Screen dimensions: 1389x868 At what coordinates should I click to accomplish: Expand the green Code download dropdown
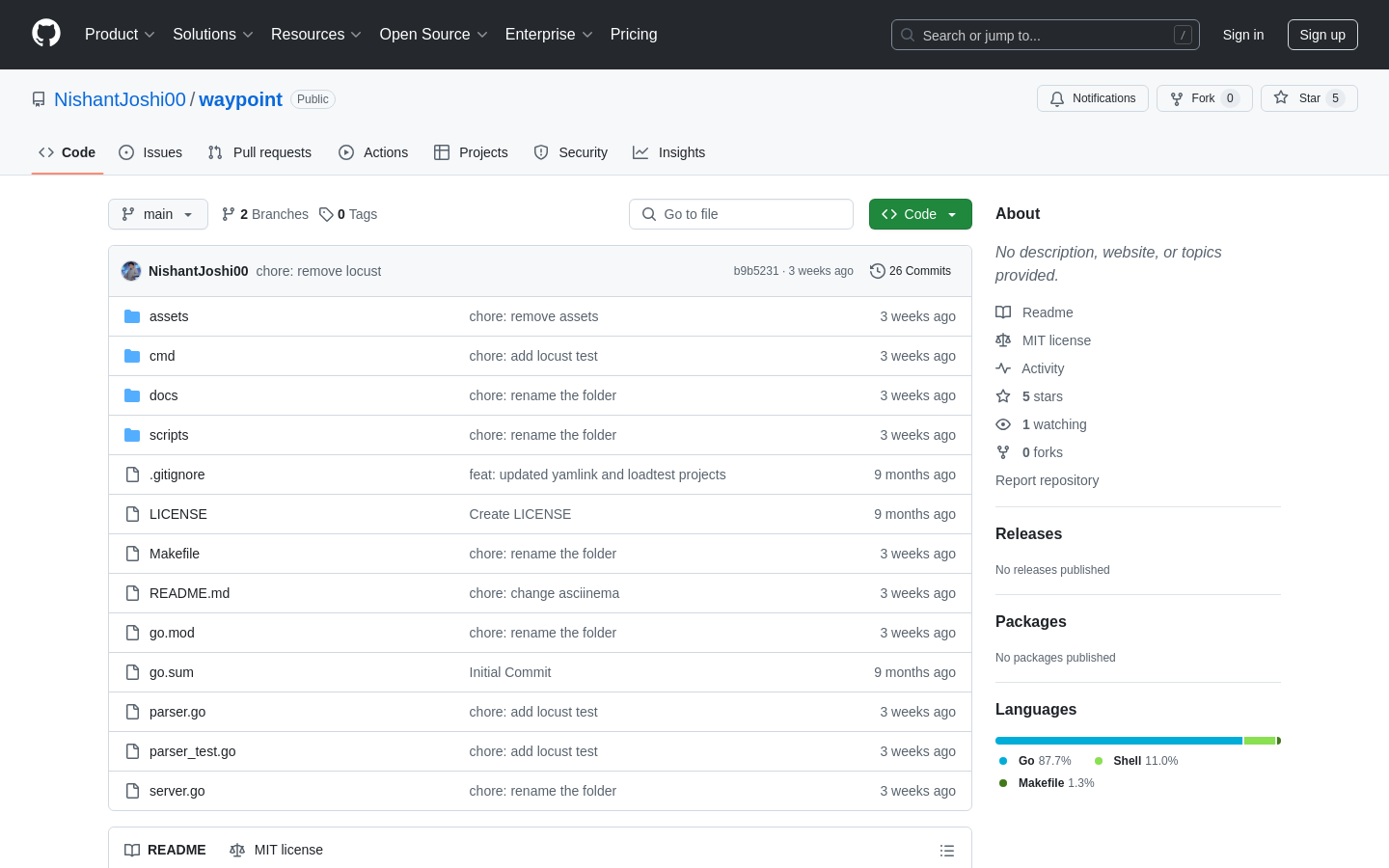pyautogui.click(x=920, y=214)
